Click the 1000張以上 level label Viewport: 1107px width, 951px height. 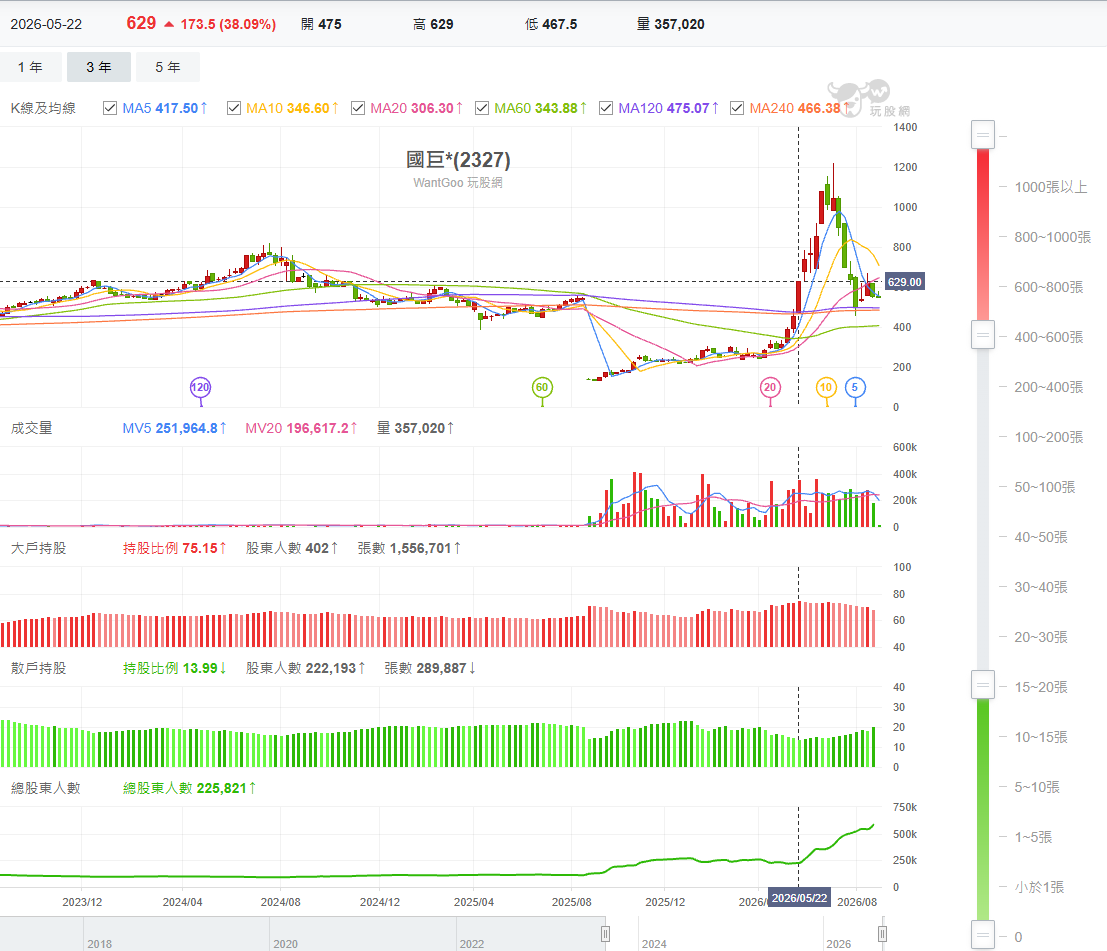coord(1051,187)
